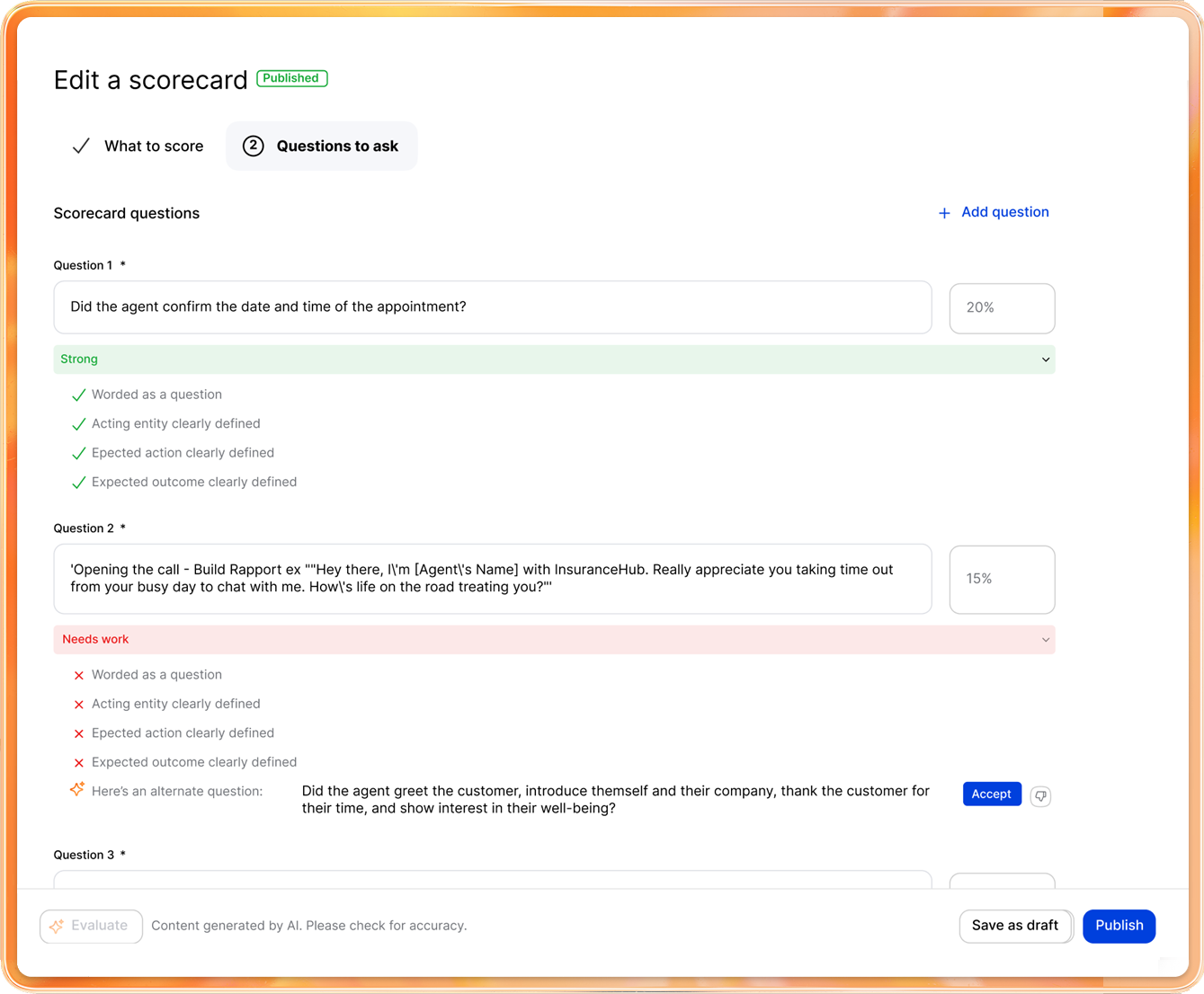Edit the Question 1 text field

[x=492, y=307]
